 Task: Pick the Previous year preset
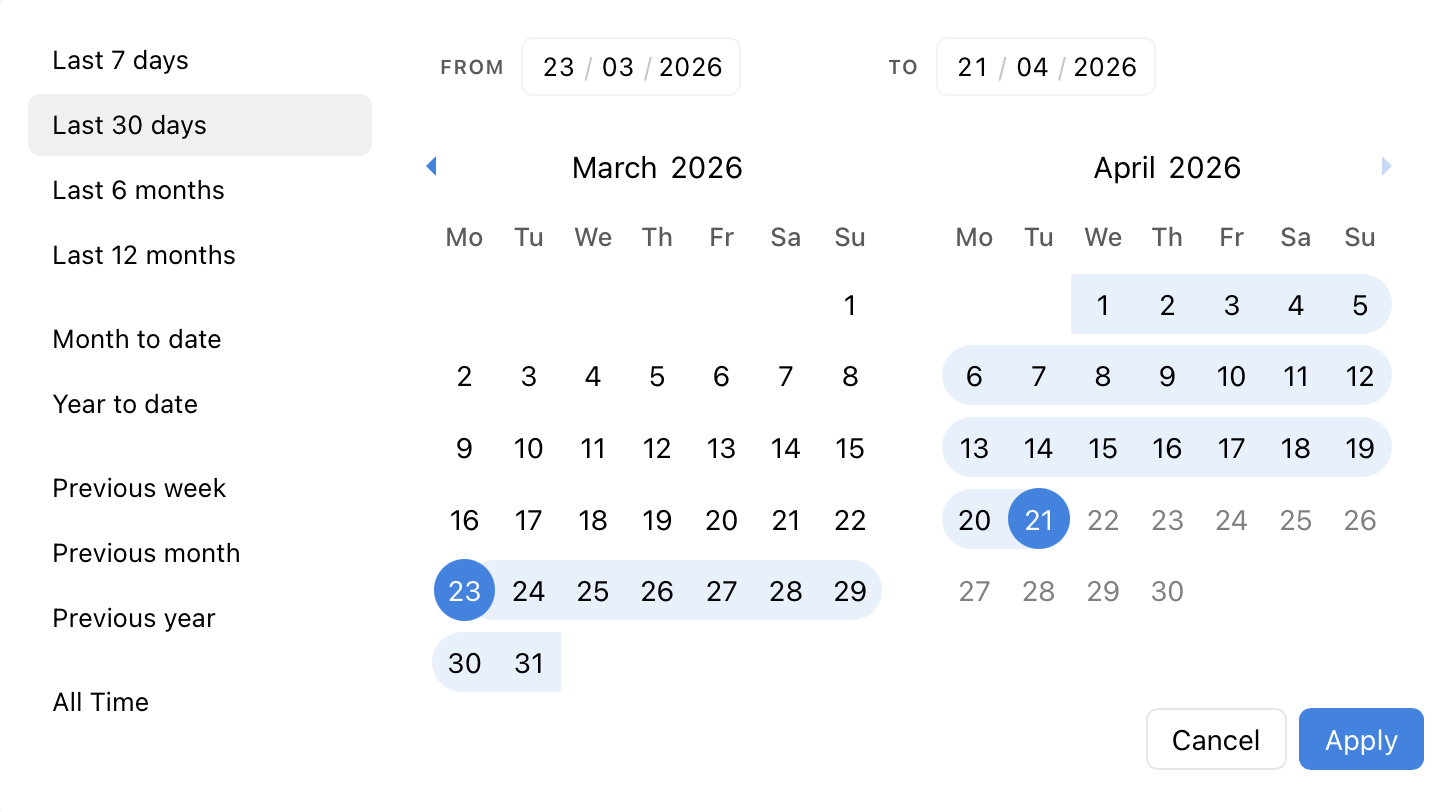click(x=134, y=619)
